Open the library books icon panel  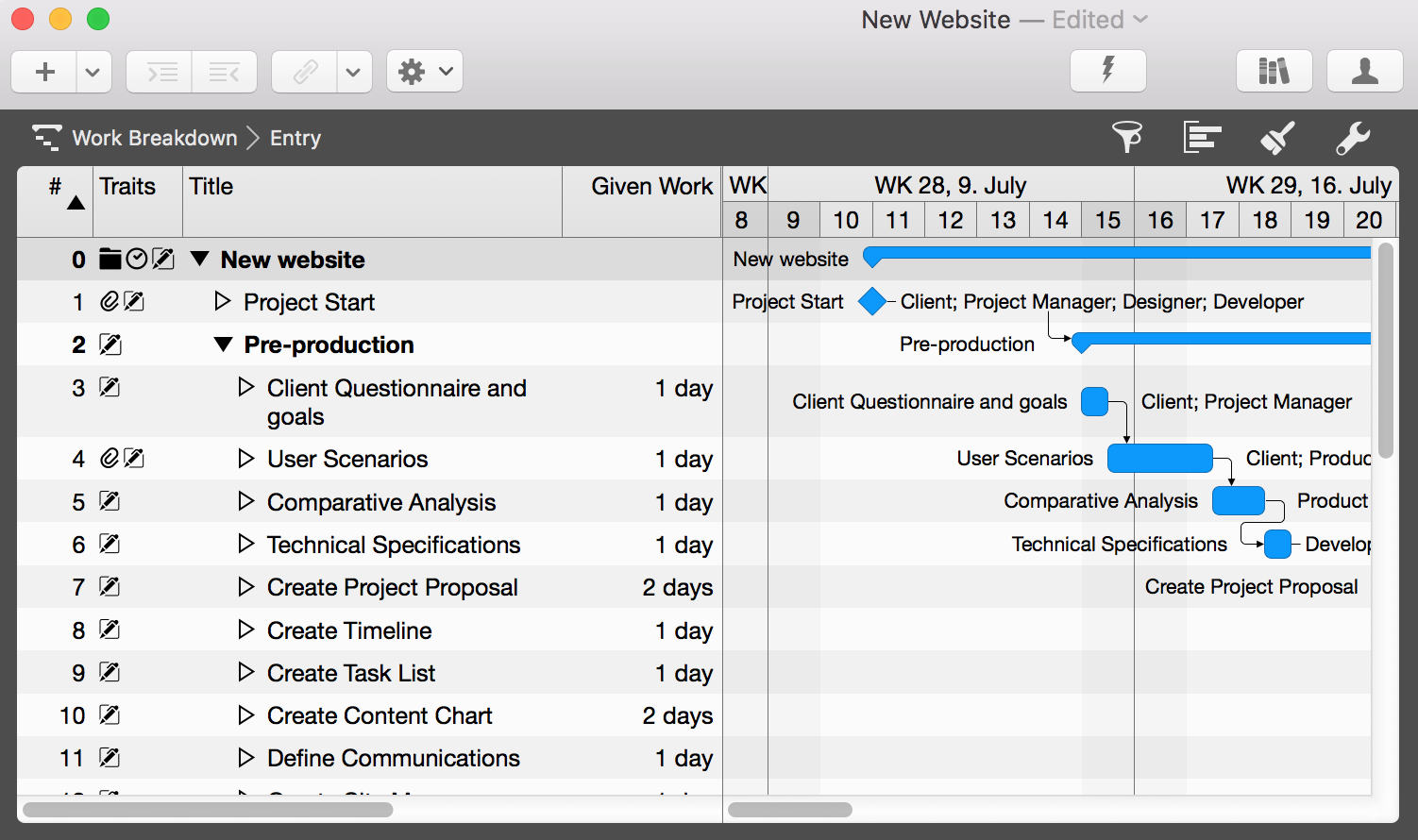tap(1274, 71)
